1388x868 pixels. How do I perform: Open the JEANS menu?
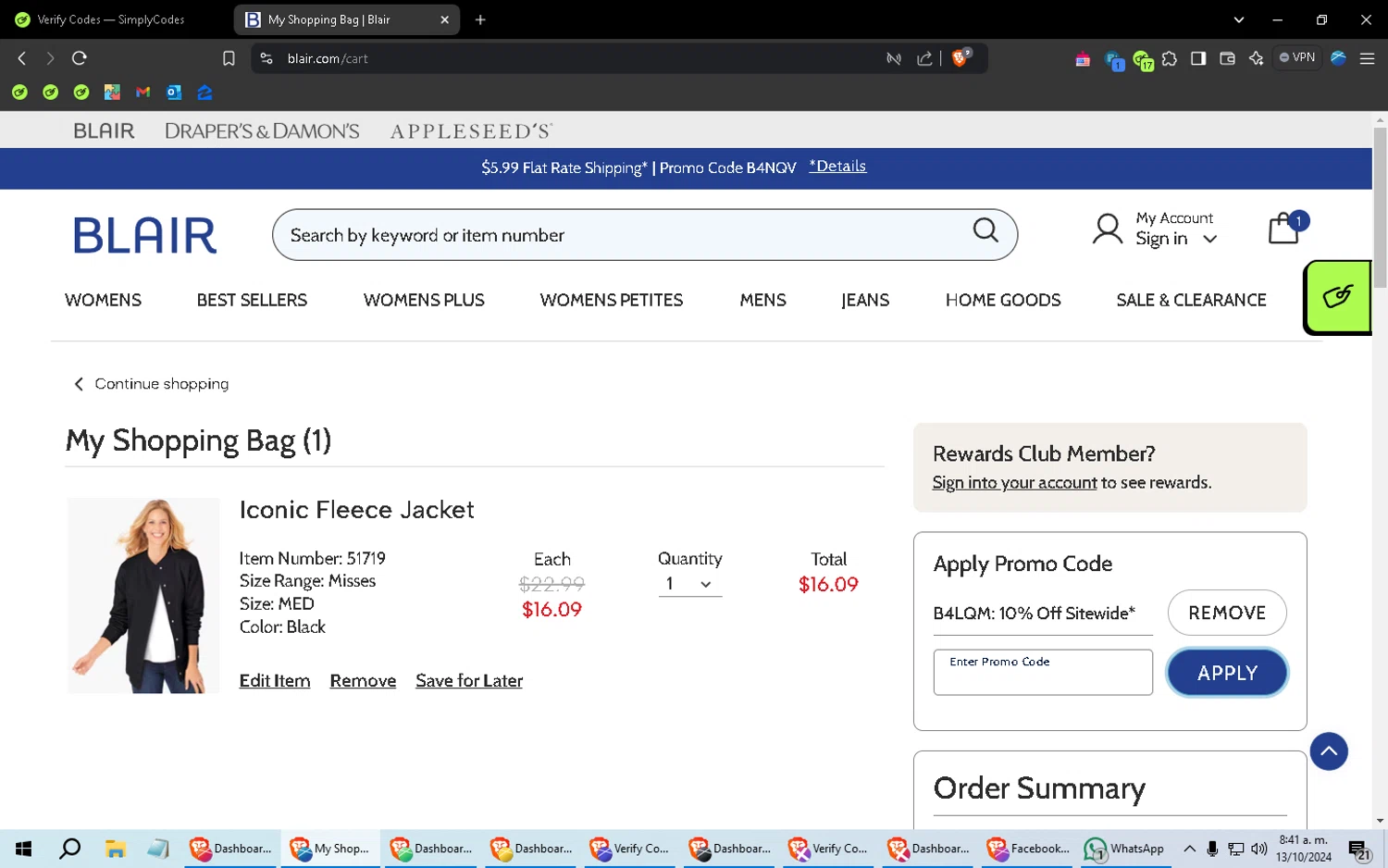pos(865,300)
